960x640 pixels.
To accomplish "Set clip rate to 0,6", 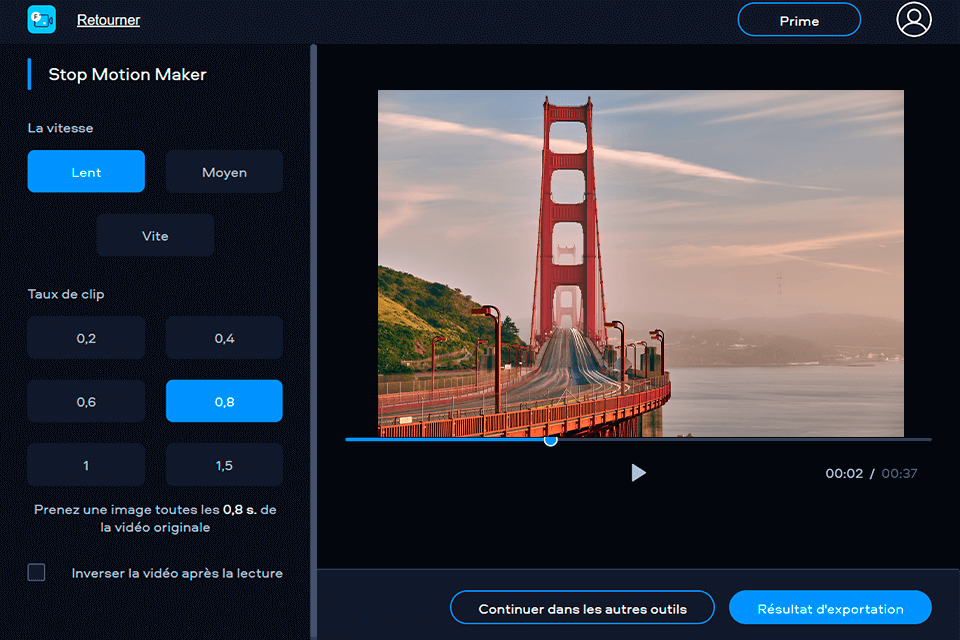I will tap(86, 401).
